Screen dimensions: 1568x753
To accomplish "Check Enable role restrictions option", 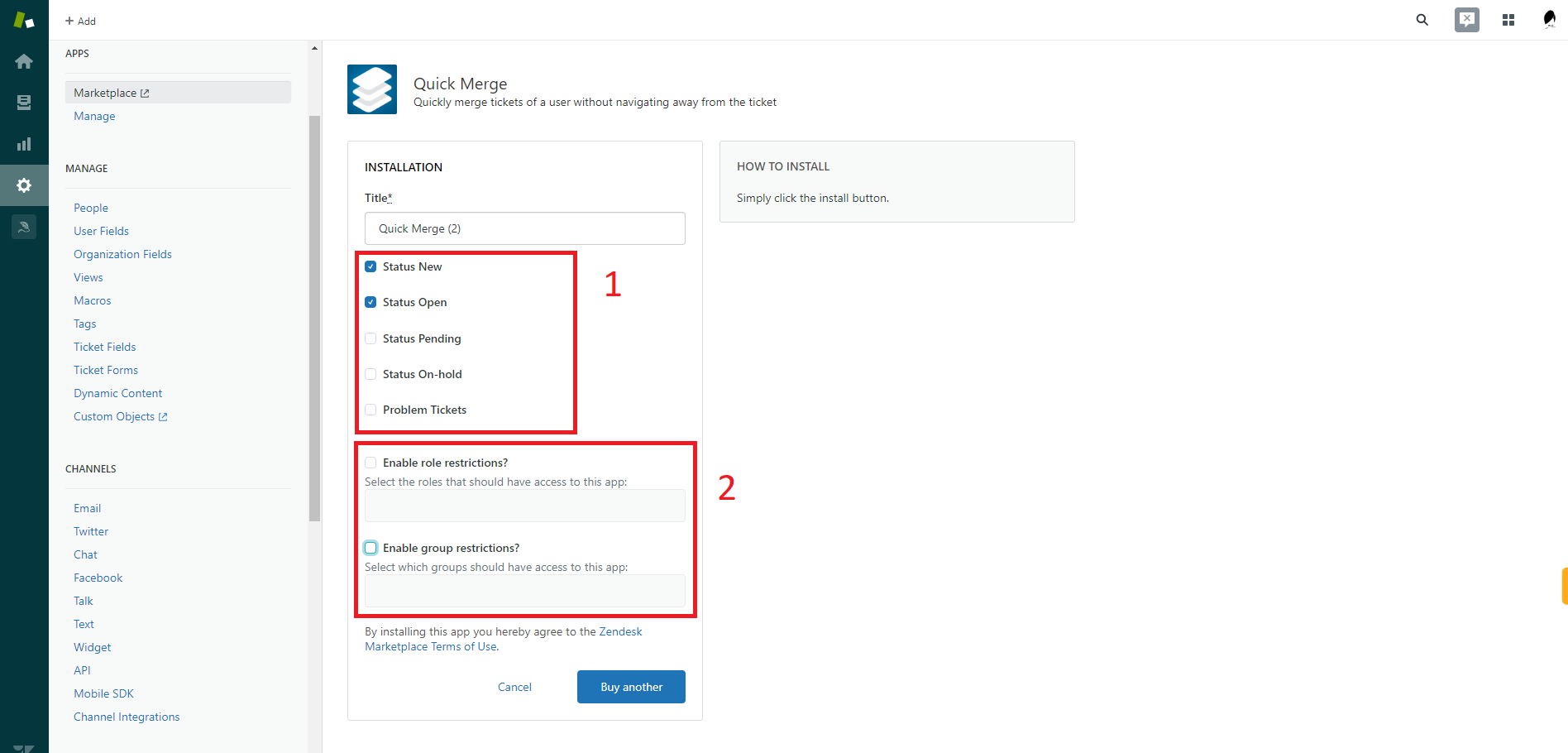I will (370, 463).
